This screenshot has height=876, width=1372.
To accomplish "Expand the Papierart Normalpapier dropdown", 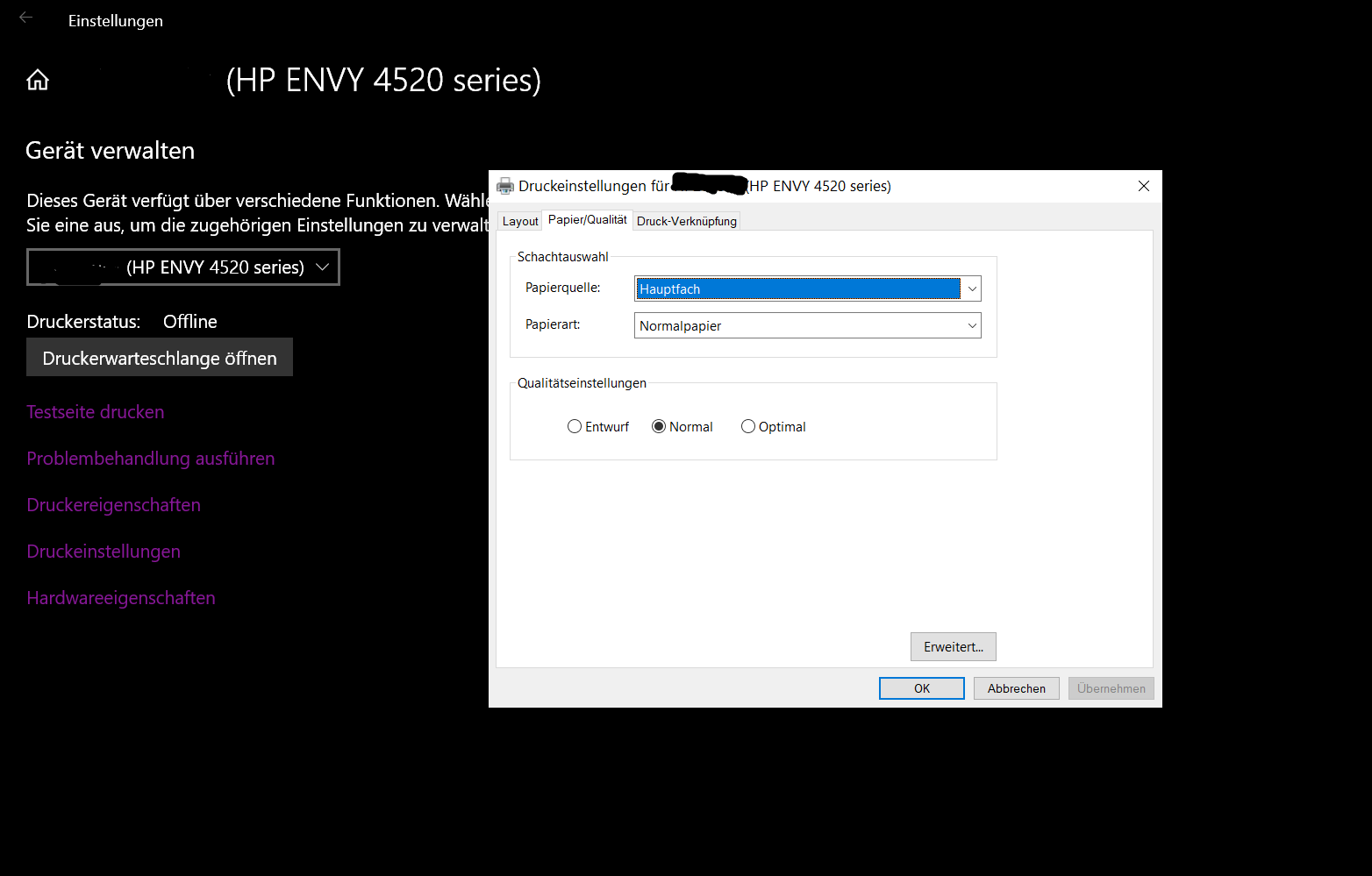I will coord(807,325).
